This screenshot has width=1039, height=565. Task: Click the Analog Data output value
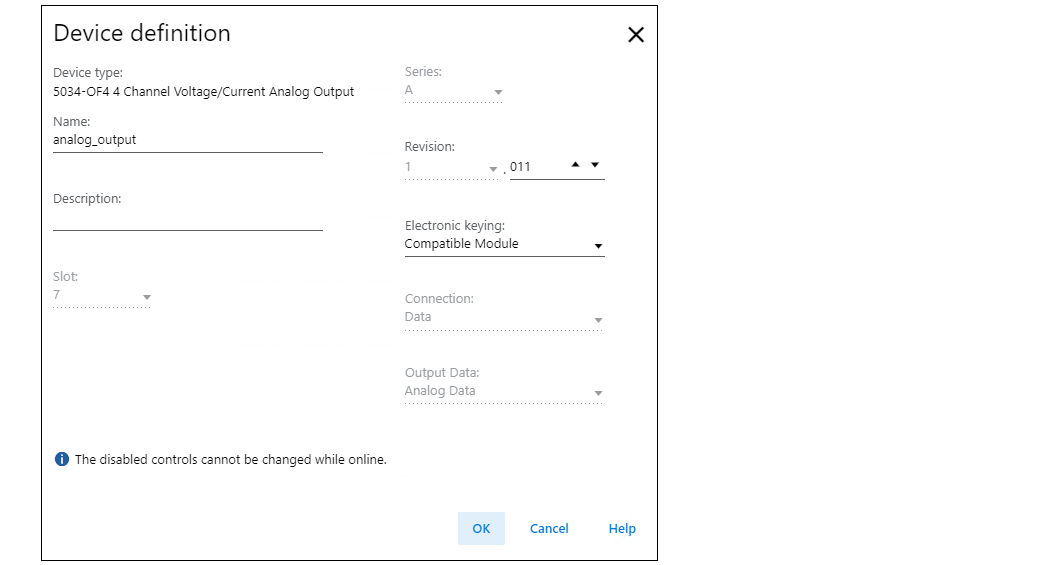coord(440,391)
